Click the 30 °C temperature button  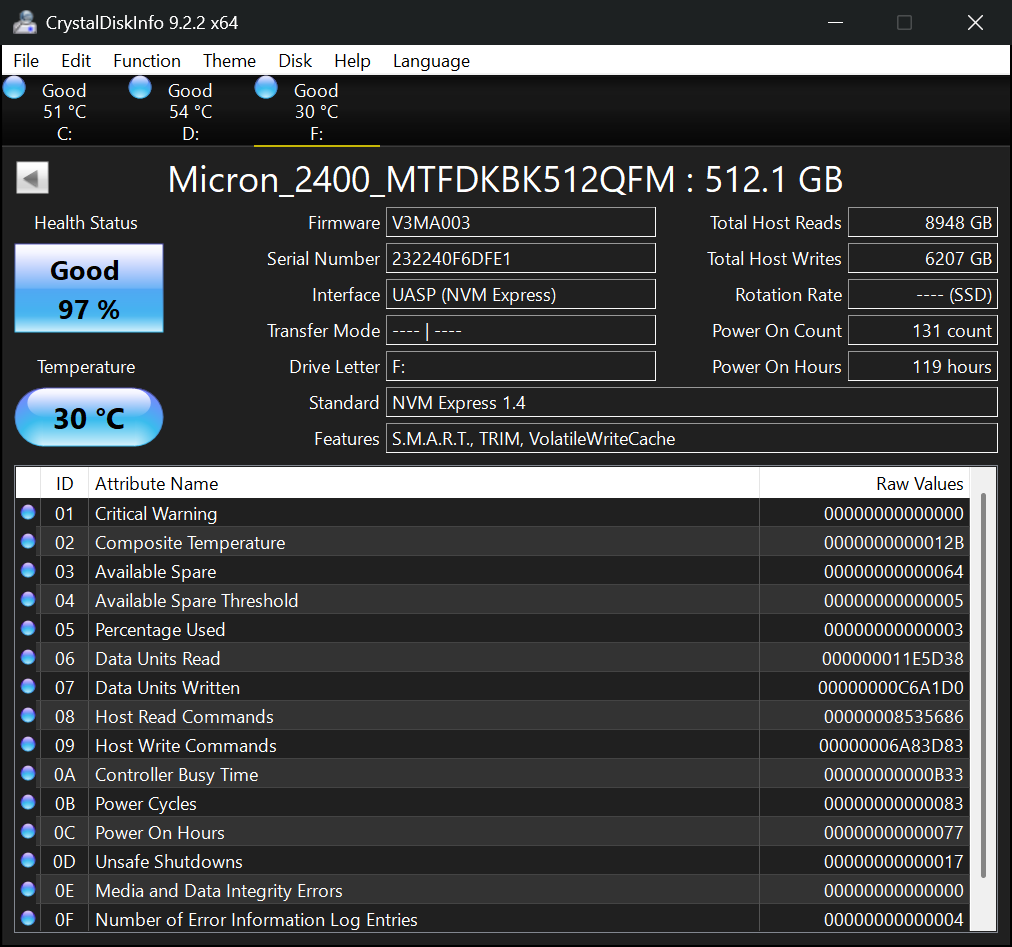[89, 417]
